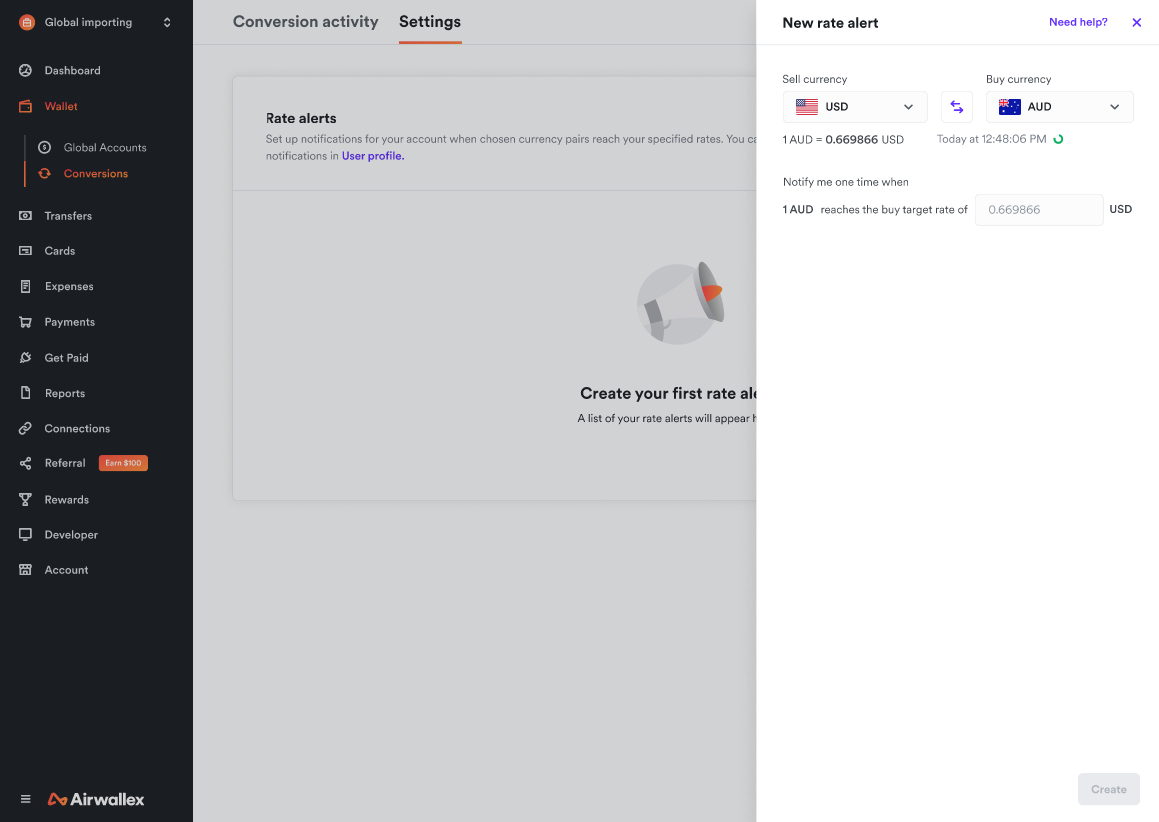Screen dimensions: 1159x822
Task: Click the target rate input field
Action: tap(1038, 210)
